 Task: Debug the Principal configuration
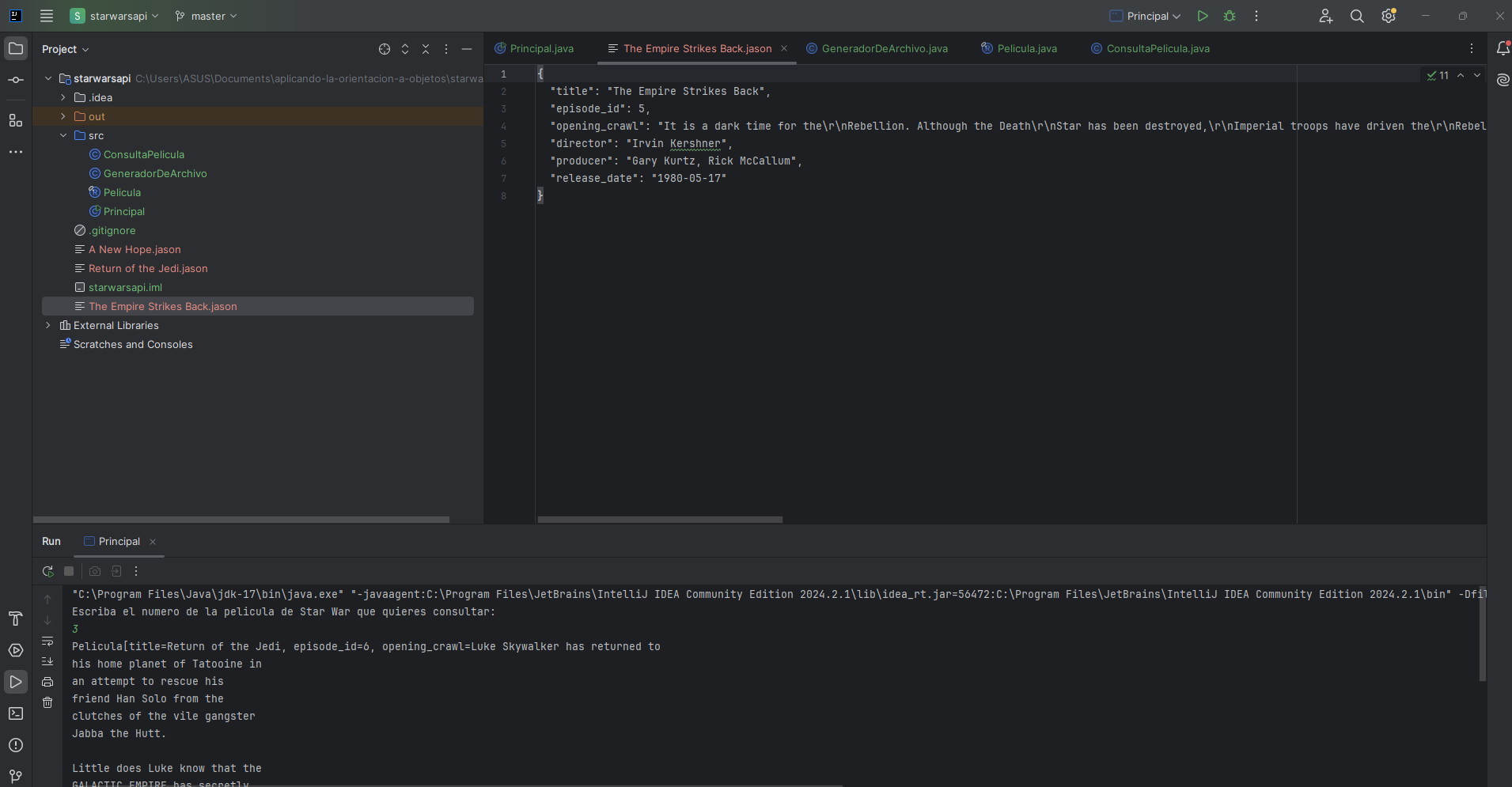pyautogui.click(x=1230, y=16)
